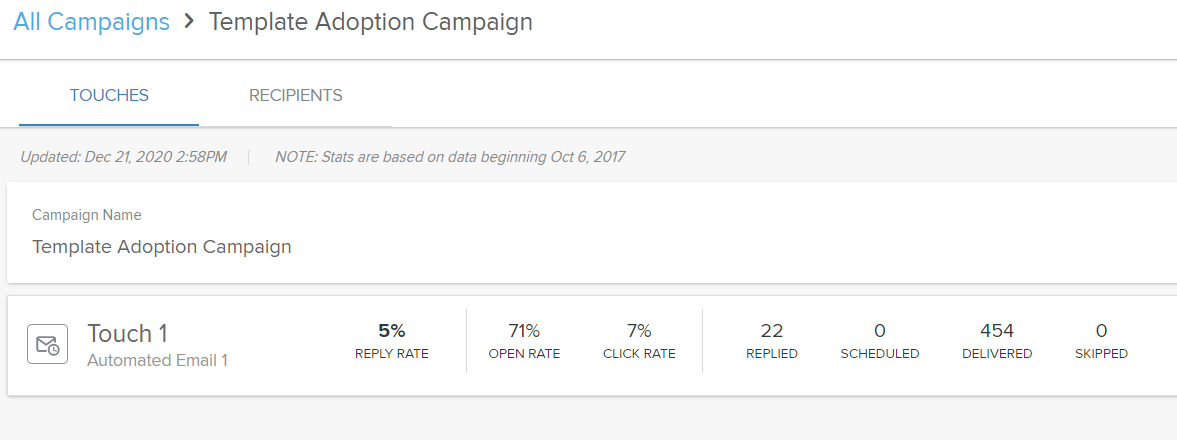
Task: Open the RECIPIENTS tab
Action: (x=296, y=95)
